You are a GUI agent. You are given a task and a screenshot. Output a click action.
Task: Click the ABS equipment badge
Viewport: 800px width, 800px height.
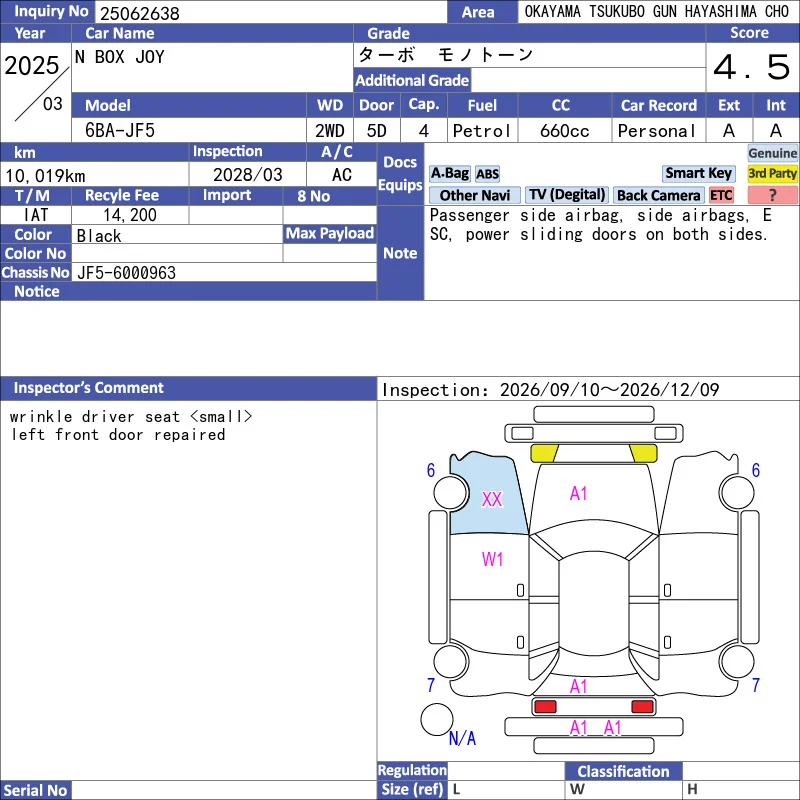[487, 174]
